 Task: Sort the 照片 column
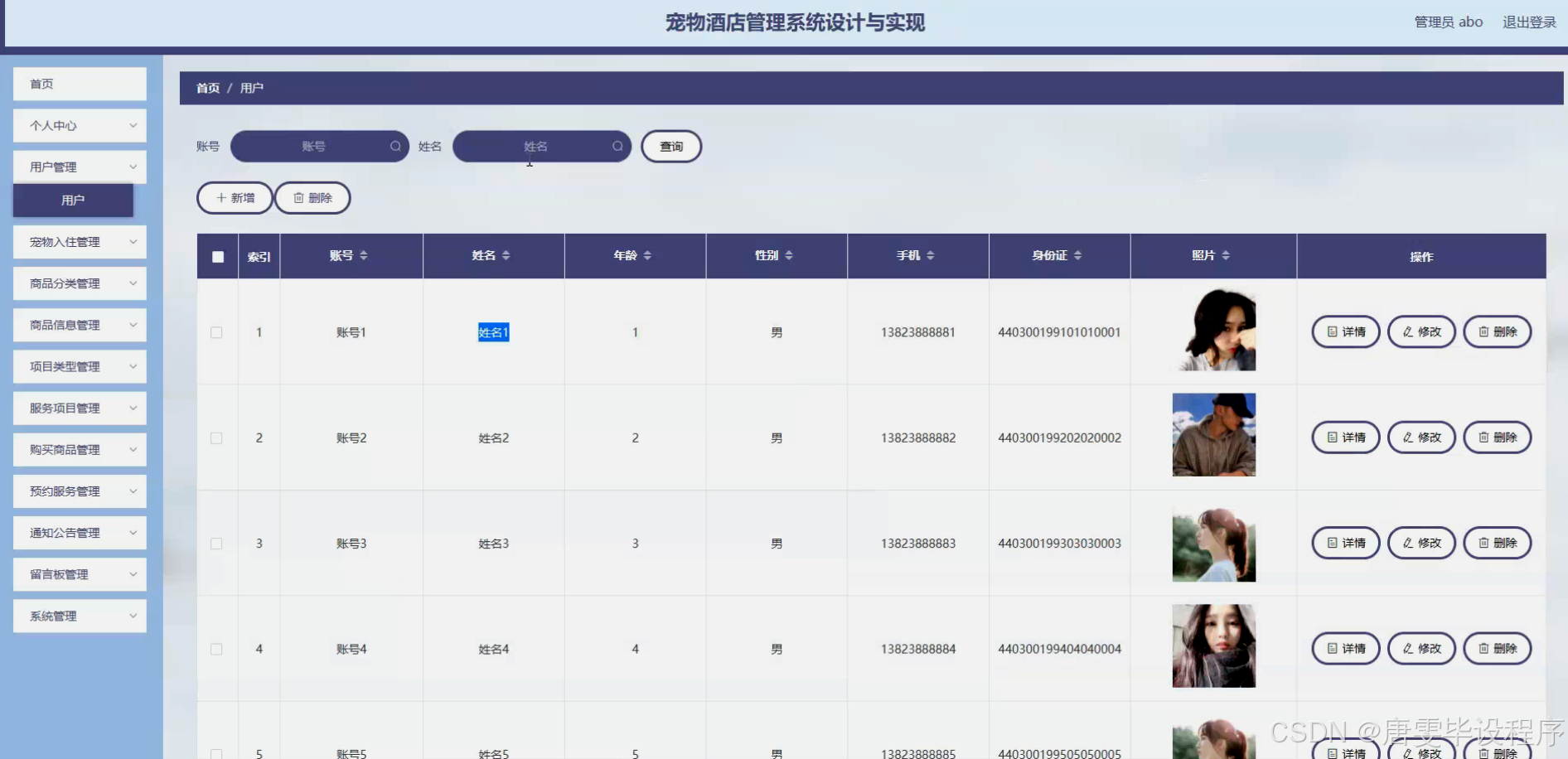click(1226, 255)
